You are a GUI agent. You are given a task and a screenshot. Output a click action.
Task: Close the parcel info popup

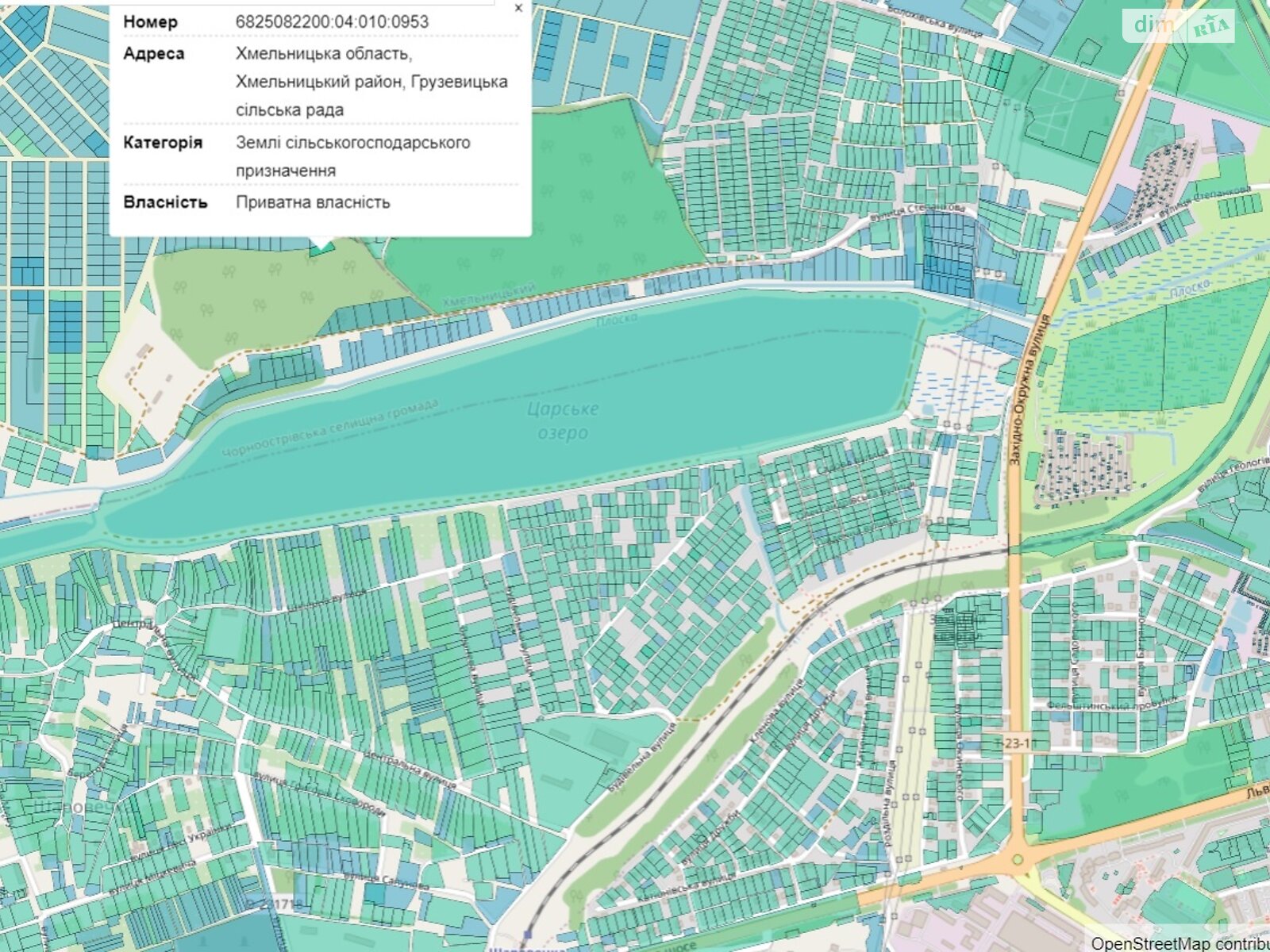[518, 9]
